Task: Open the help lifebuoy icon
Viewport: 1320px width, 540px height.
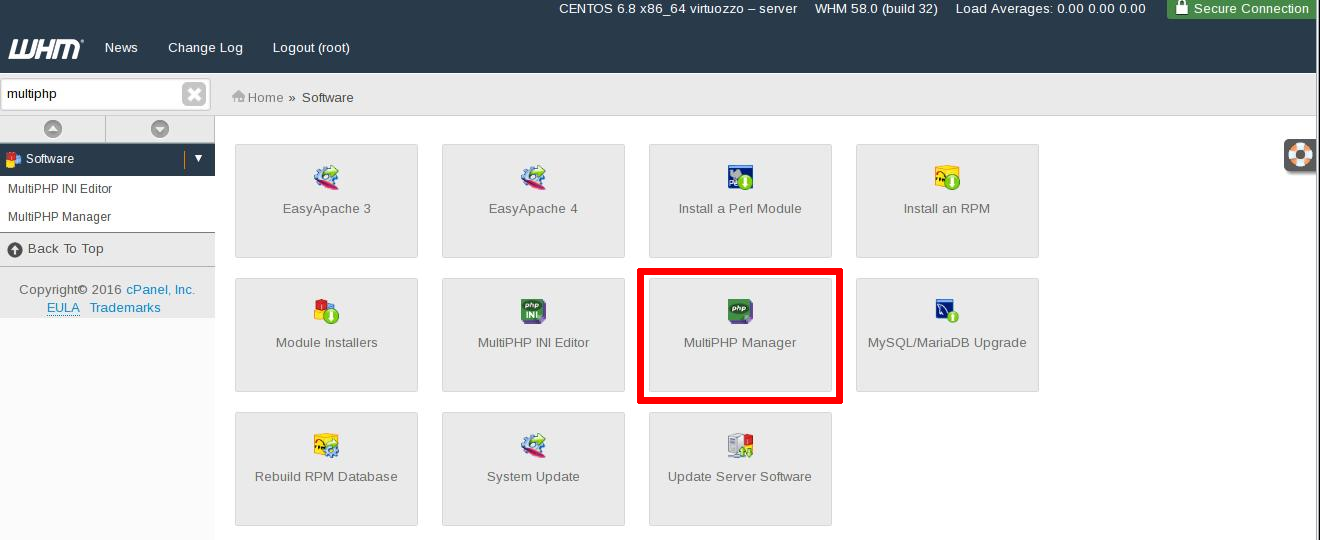Action: pyautogui.click(x=1300, y=155)
